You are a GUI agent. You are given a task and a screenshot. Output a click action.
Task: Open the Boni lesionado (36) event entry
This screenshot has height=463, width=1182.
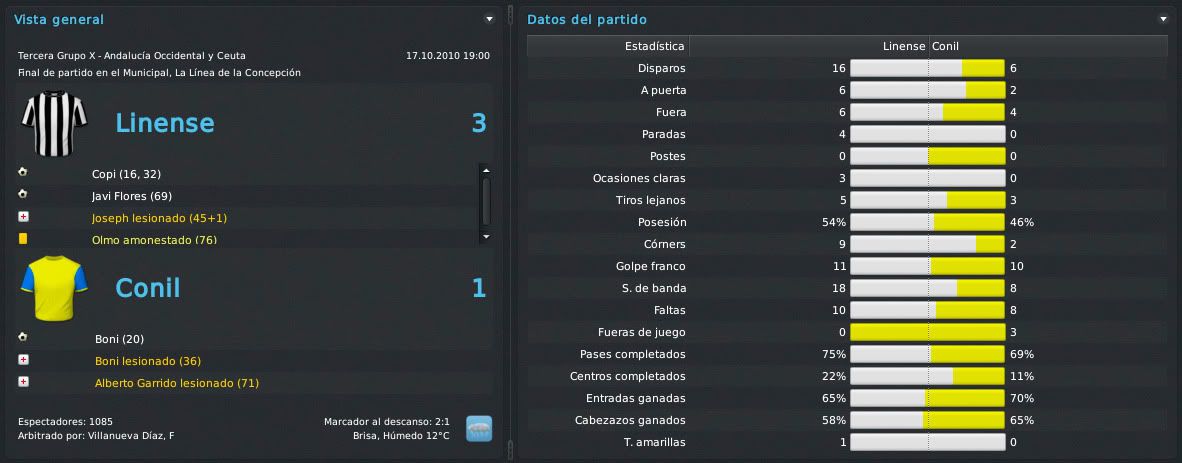click(x=148, y=361)
